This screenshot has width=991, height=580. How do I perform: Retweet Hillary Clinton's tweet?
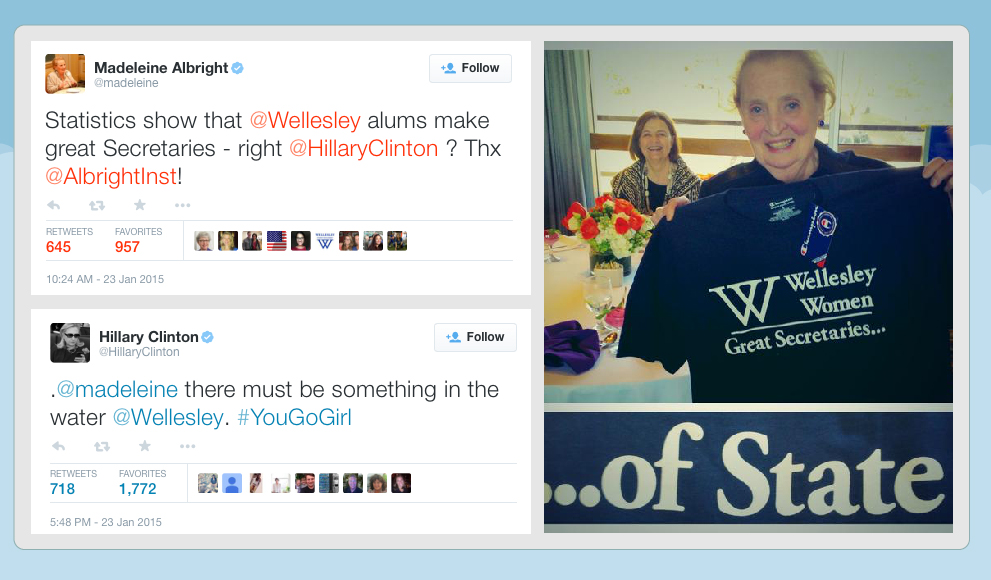pyautogui.click(x=102, y=447)
